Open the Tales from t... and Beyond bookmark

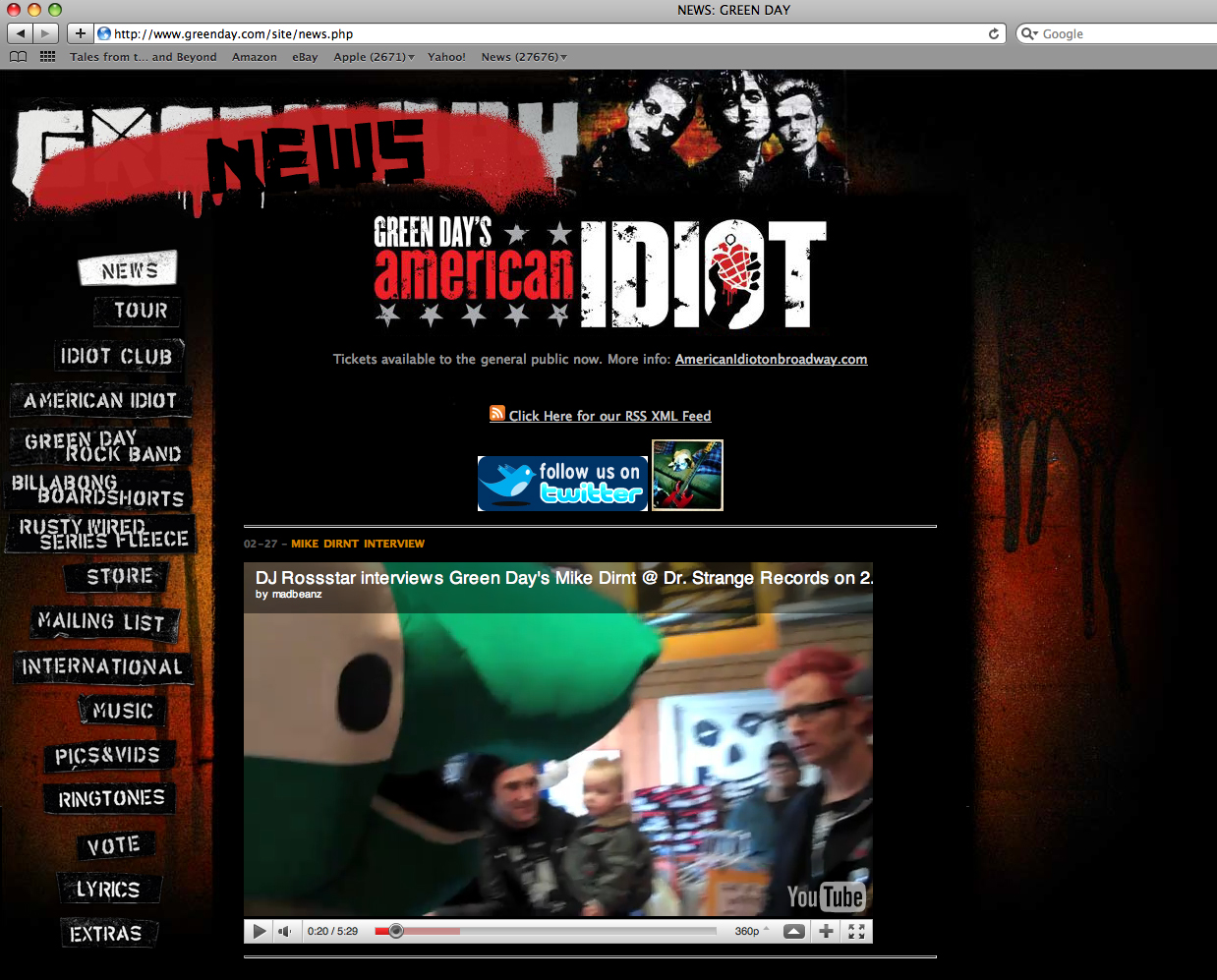[144, 57]
